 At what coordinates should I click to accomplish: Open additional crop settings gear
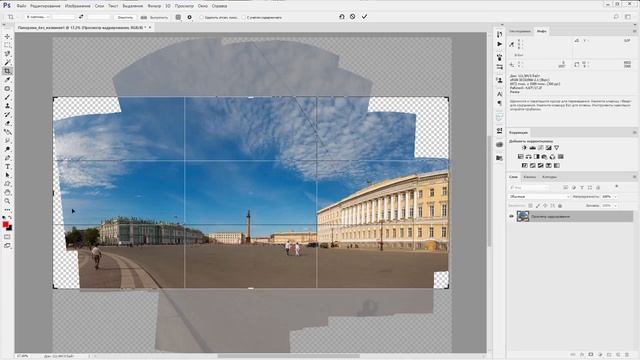[189, 17]
